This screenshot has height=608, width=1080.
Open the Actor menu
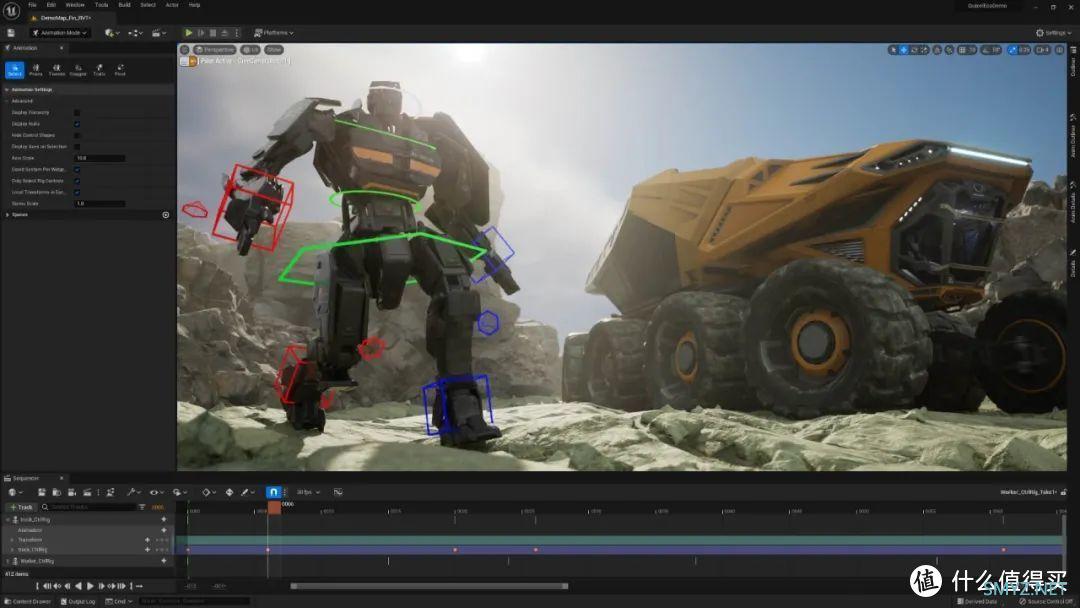coord(172,5)
